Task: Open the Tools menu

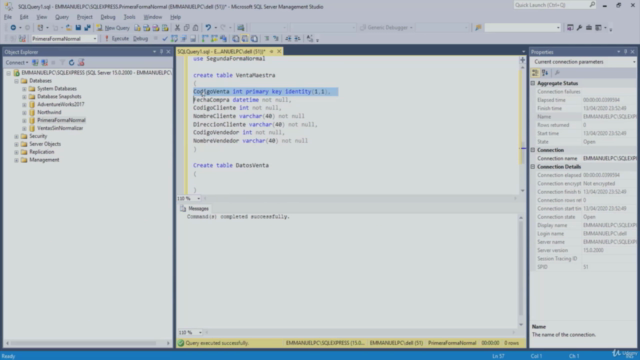Action: coord(129,17)
